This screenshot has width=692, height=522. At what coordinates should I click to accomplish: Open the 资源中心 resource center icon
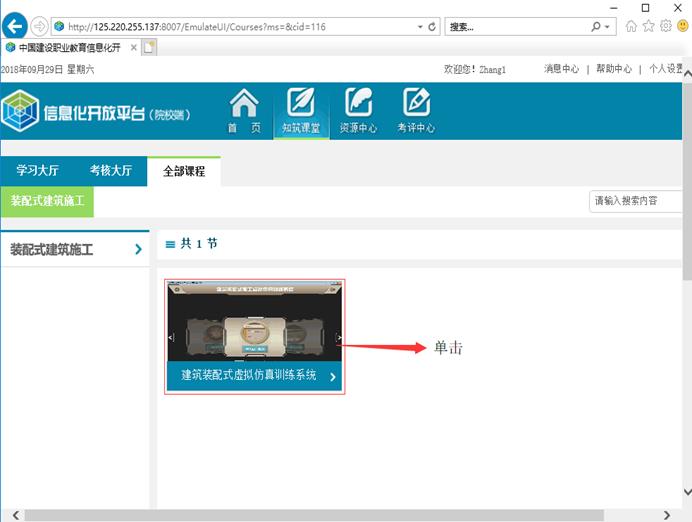pos(358,110)
